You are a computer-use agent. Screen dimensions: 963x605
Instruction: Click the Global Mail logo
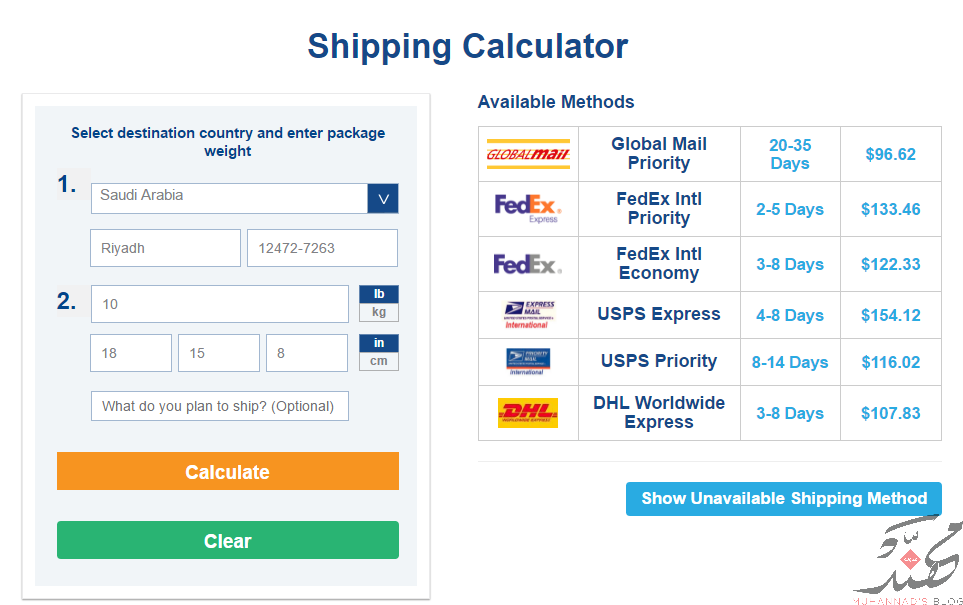coord(528,154)
